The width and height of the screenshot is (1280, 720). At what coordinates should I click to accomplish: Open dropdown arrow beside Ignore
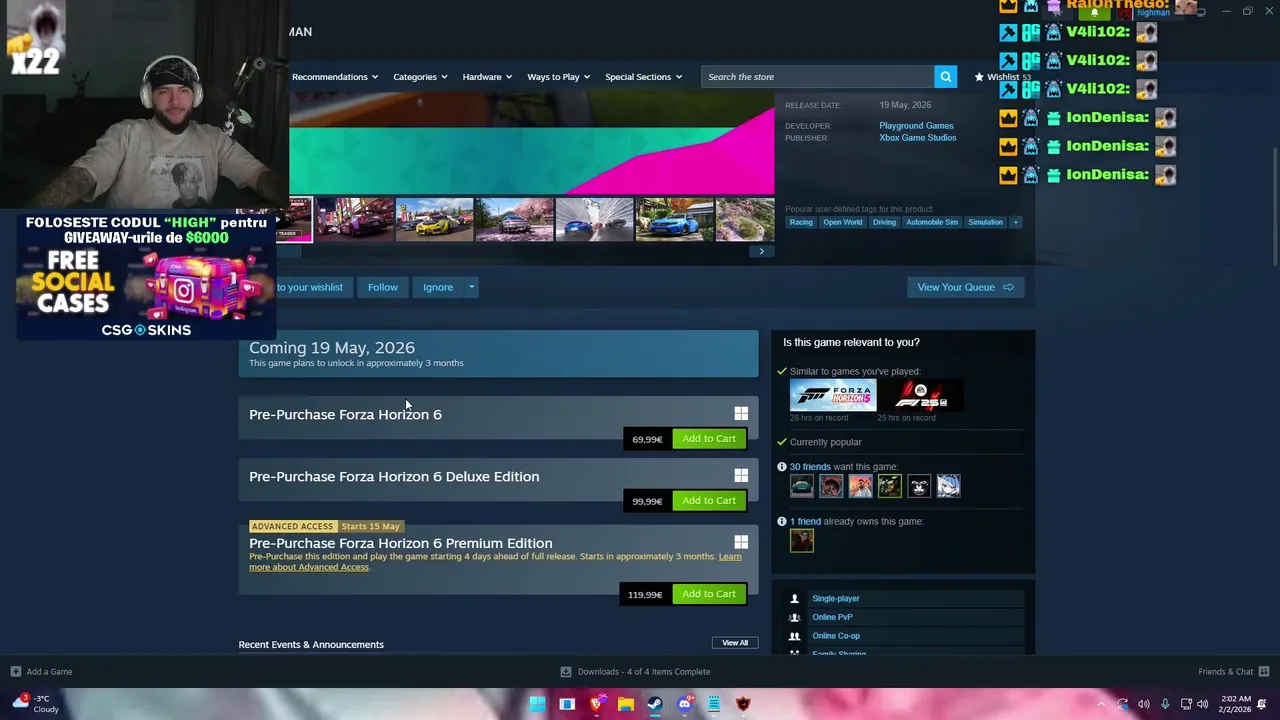(x=471, y=287)
